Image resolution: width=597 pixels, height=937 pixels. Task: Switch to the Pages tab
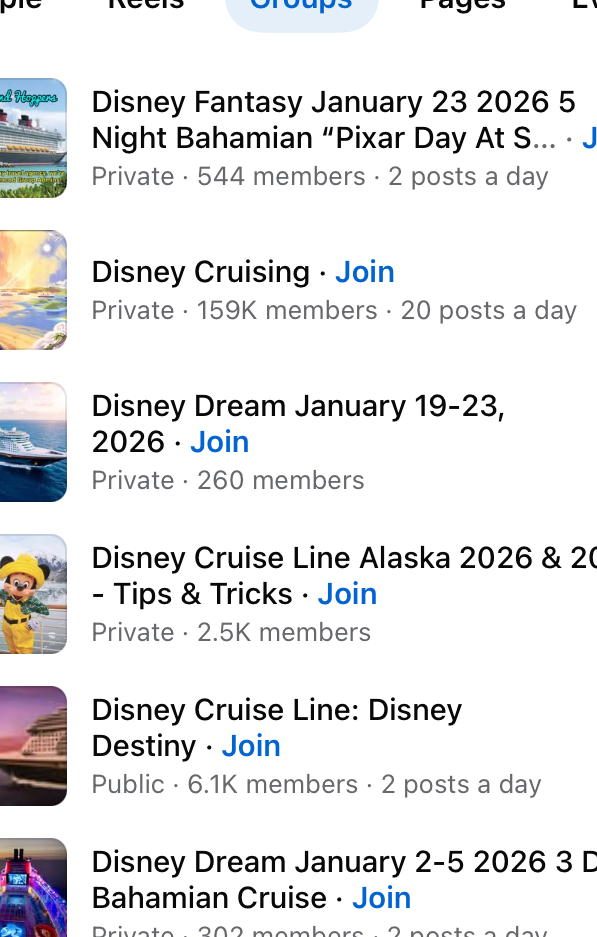pos(462,6)
